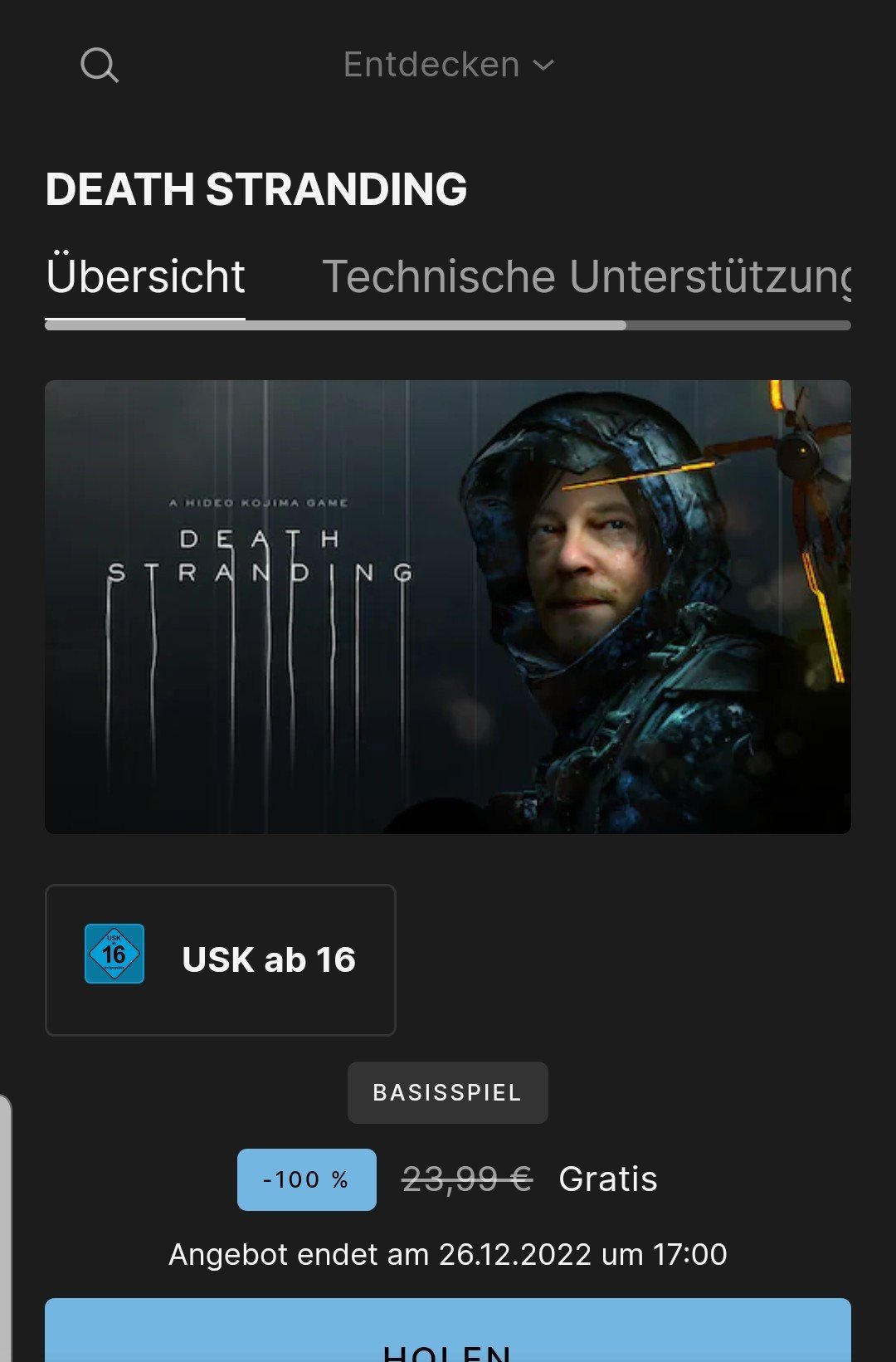Open the grey side handle at left edge
896x1362 pixels.
pos(5,1228)
